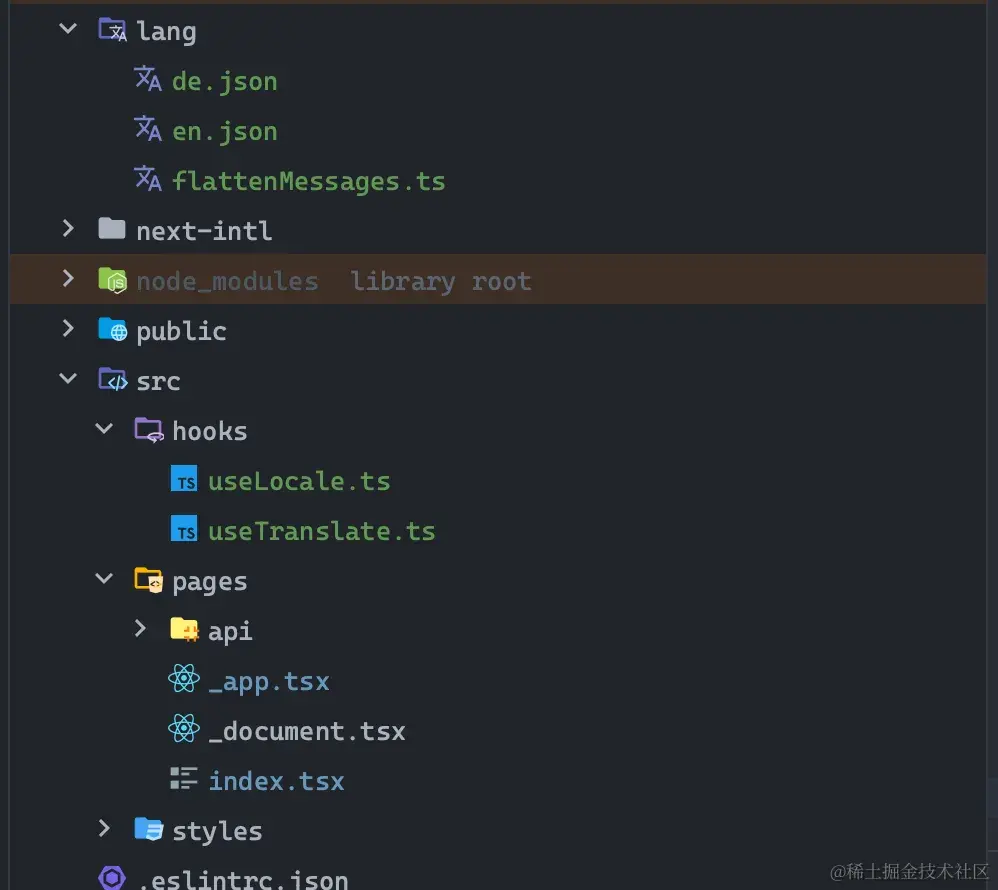
Task: Click the React icon beside _app.tsx
Action: point(184,679)
